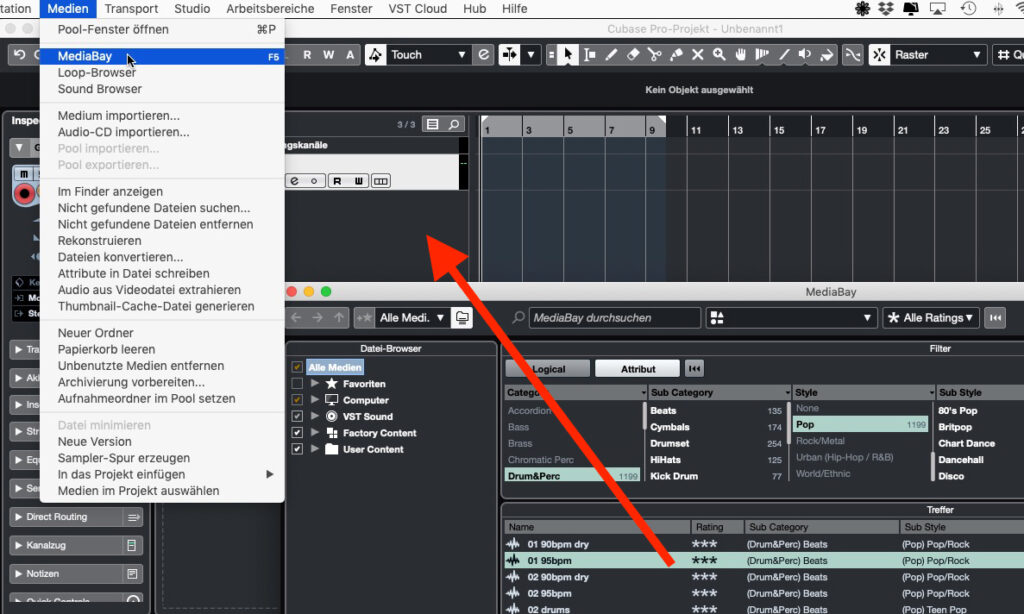Pick the Play speaker tool
Screen dimensions: 1024x614
coord(805,55)
